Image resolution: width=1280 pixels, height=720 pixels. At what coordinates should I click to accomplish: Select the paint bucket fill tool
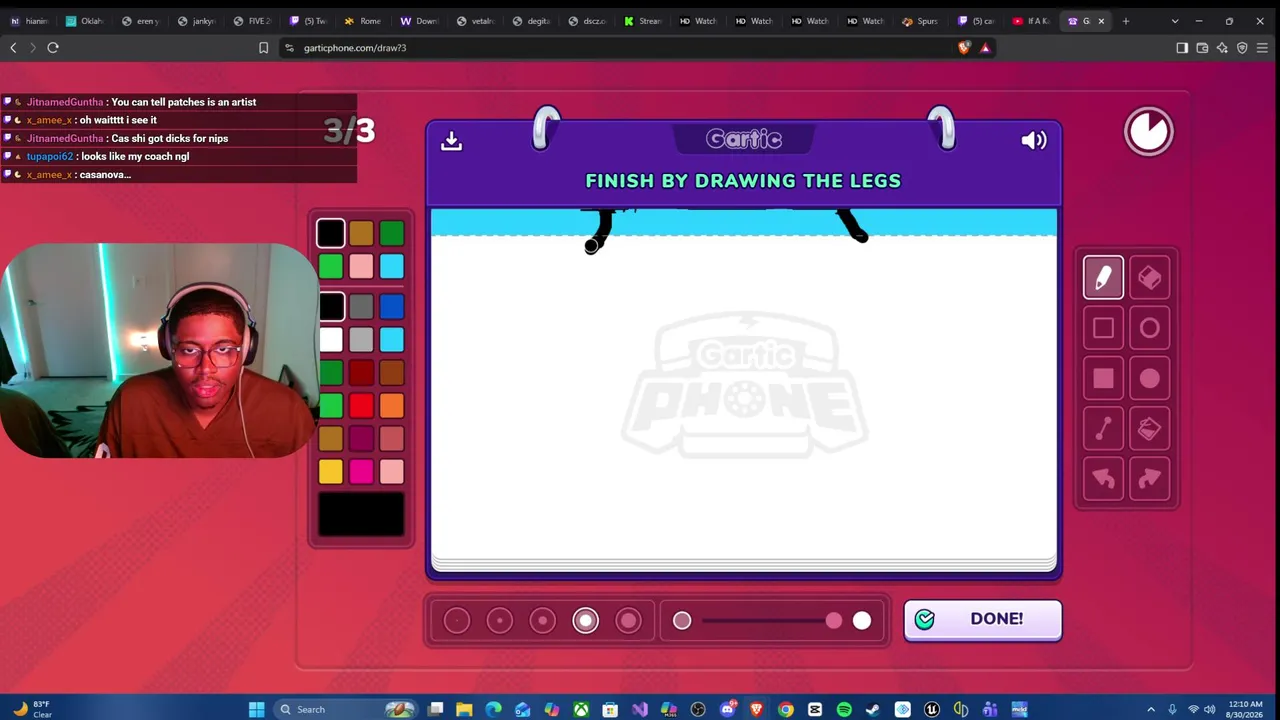pyautogui.click(x=1149, y=429)
